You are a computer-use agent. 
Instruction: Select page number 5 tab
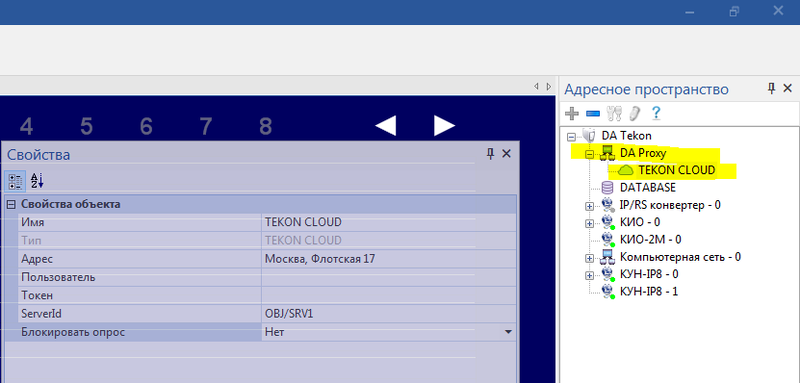[86, 126]
